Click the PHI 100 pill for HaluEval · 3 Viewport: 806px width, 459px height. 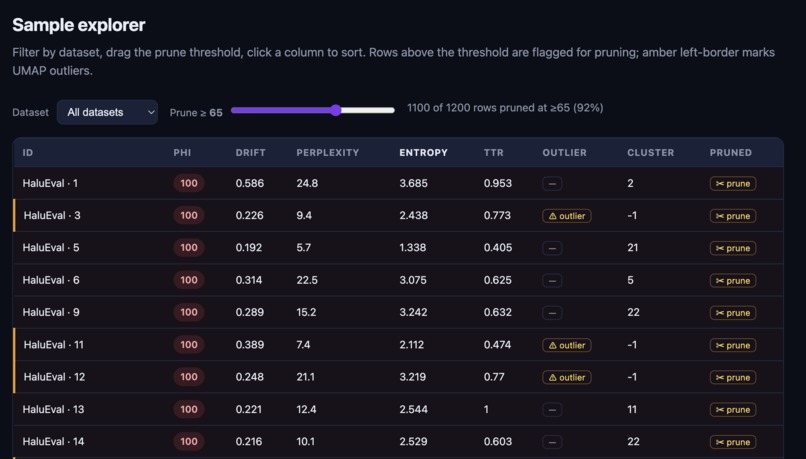coord(189,215)
